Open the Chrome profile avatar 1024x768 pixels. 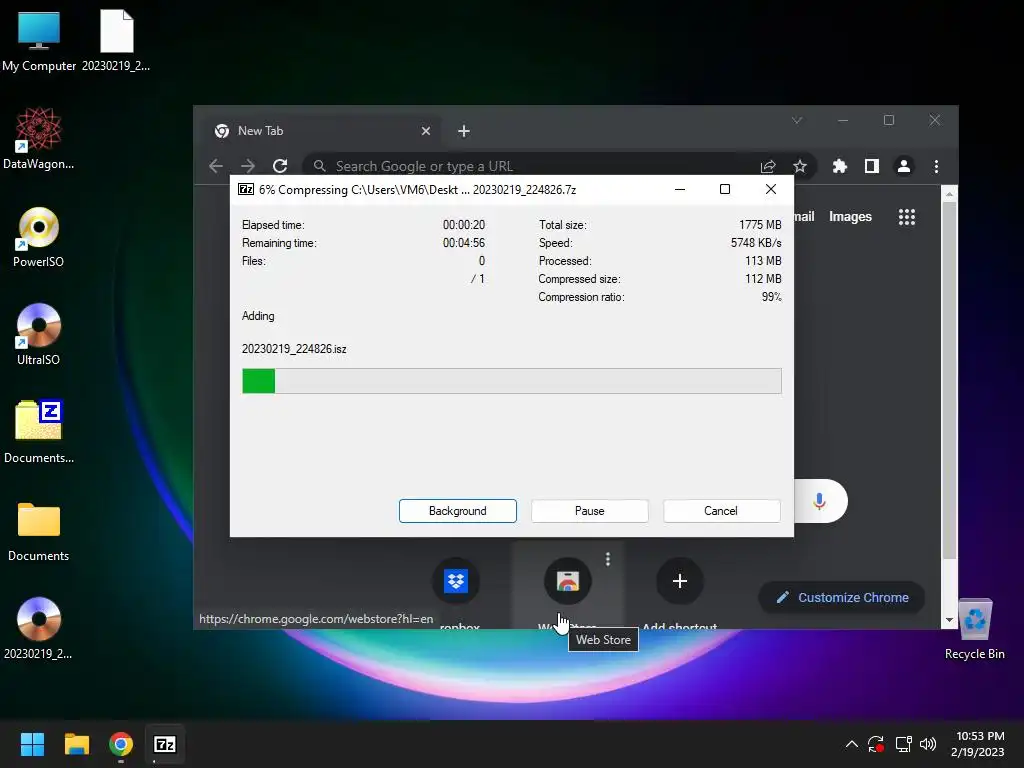(904, 166)
